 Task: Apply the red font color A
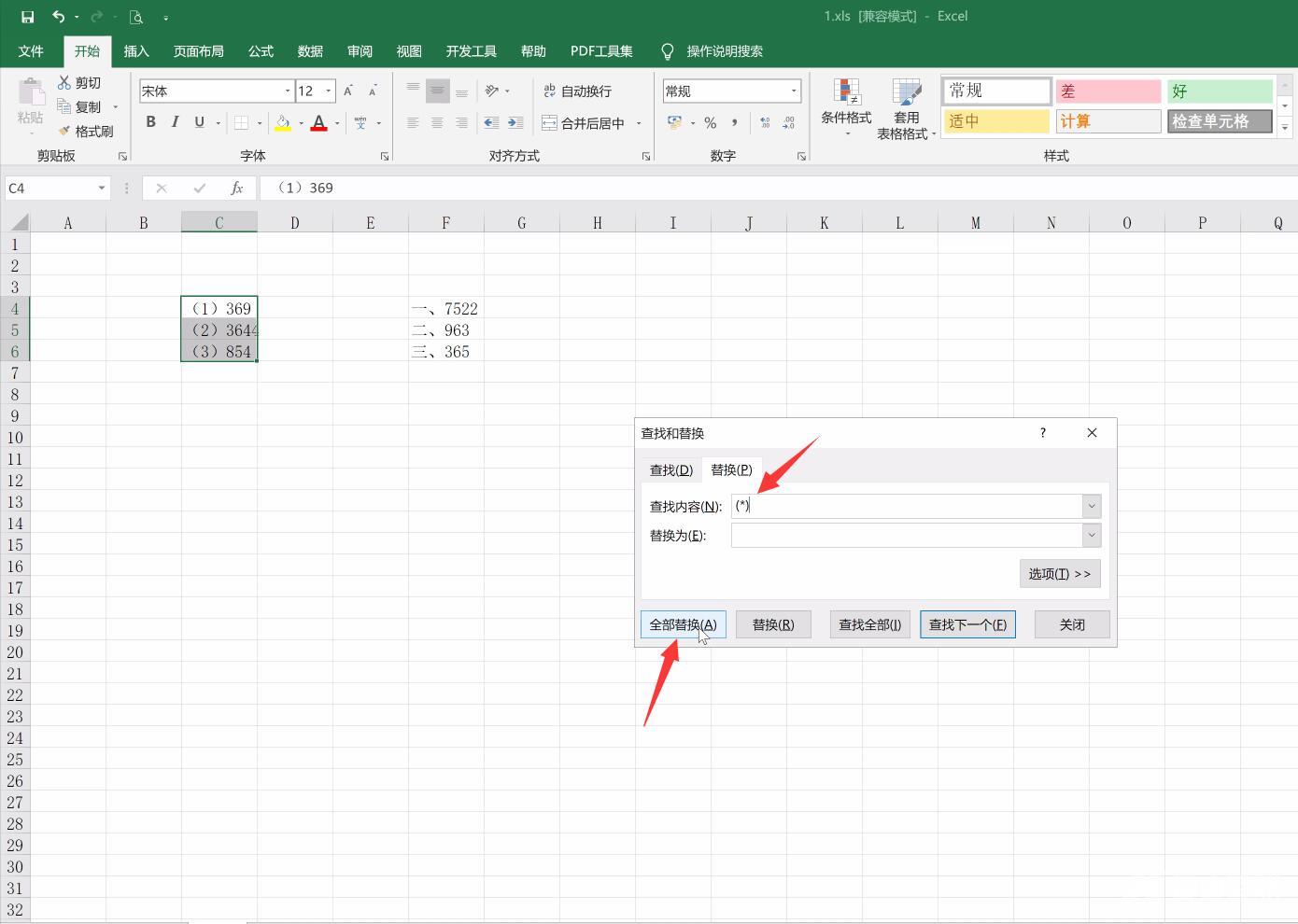click(318, 122)
